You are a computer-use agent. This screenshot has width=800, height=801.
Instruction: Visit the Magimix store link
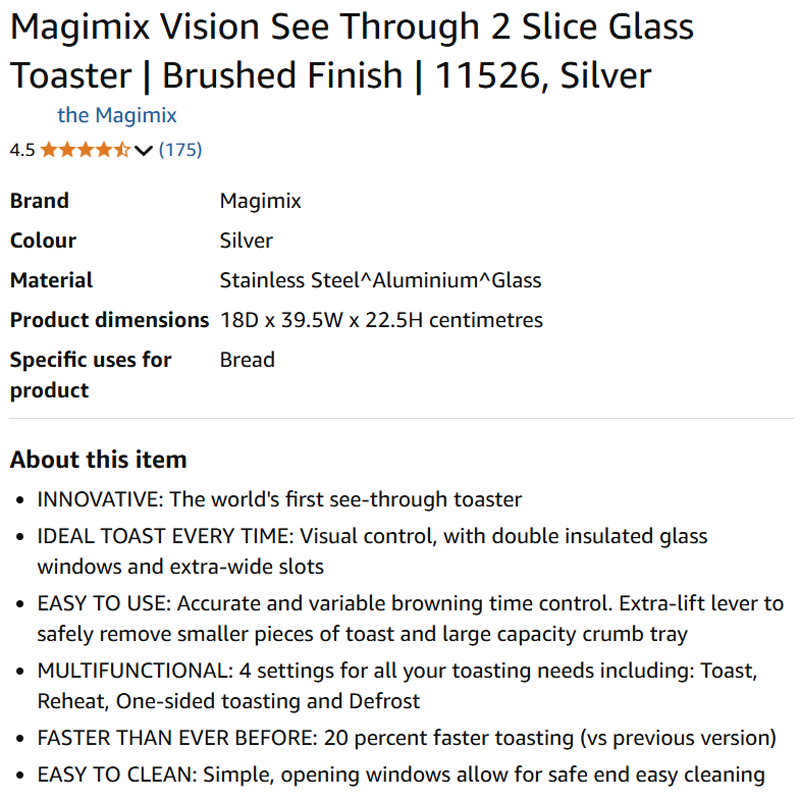[117, 115]
